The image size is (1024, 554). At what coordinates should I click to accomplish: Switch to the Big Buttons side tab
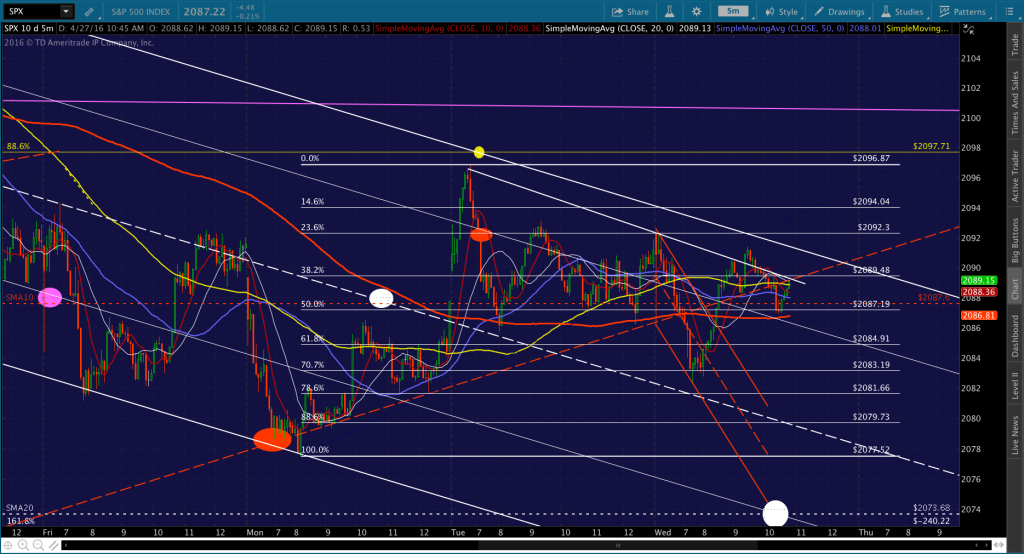1015,239
